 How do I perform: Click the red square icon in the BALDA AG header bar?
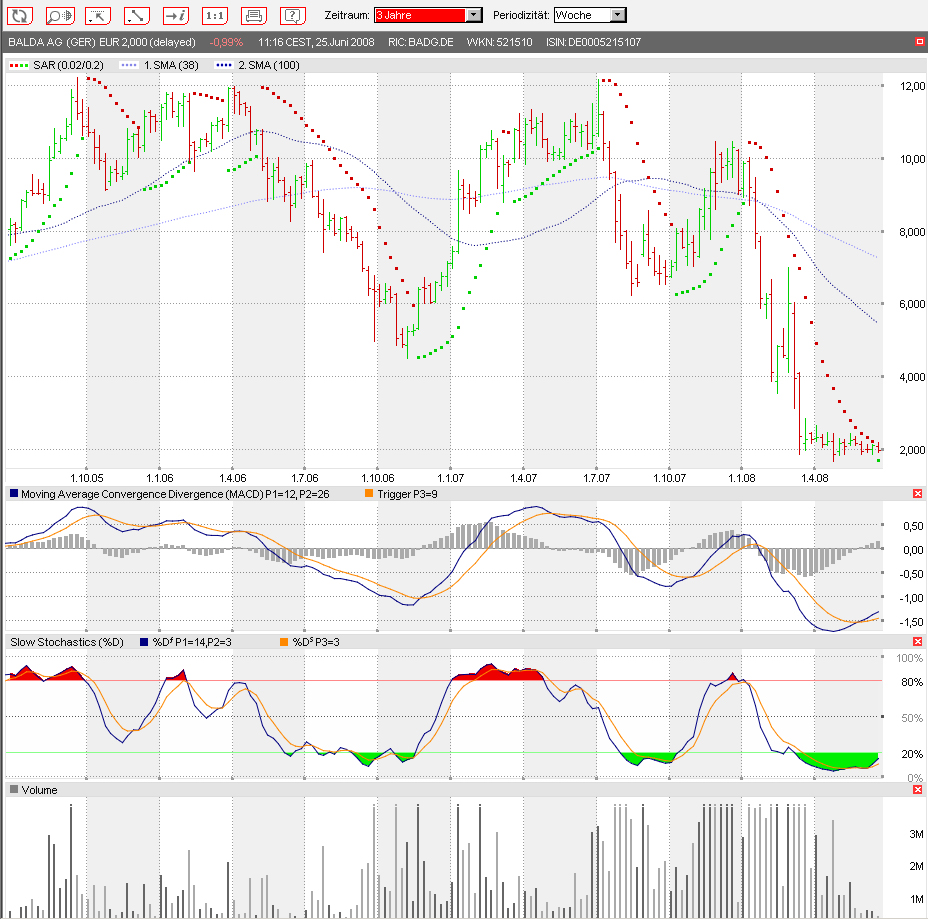(x=919, y=41)
